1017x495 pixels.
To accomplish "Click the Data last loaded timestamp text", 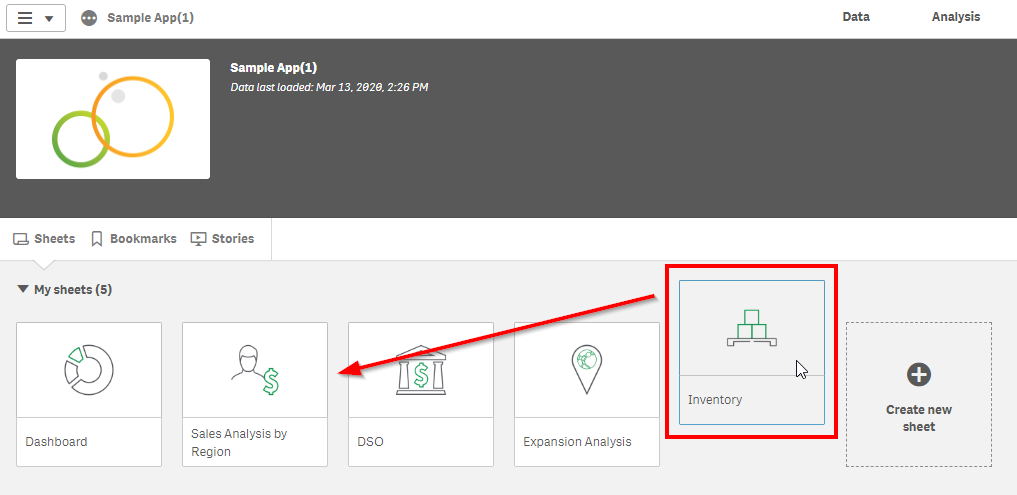I will coord(329,87).
